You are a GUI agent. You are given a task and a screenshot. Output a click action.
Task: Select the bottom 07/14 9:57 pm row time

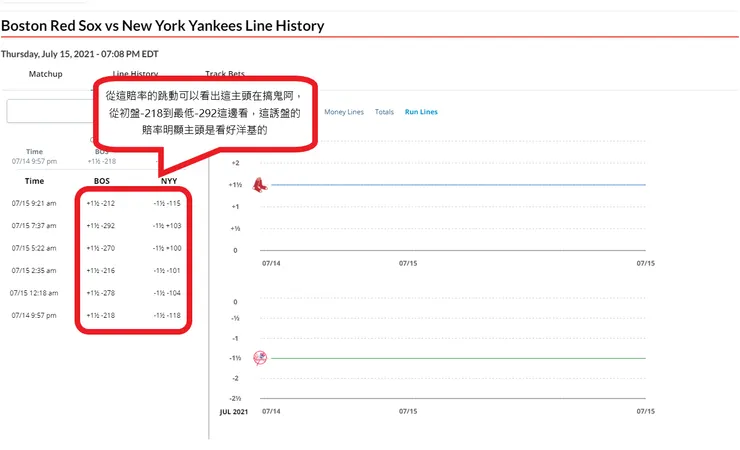pos(34,315)
